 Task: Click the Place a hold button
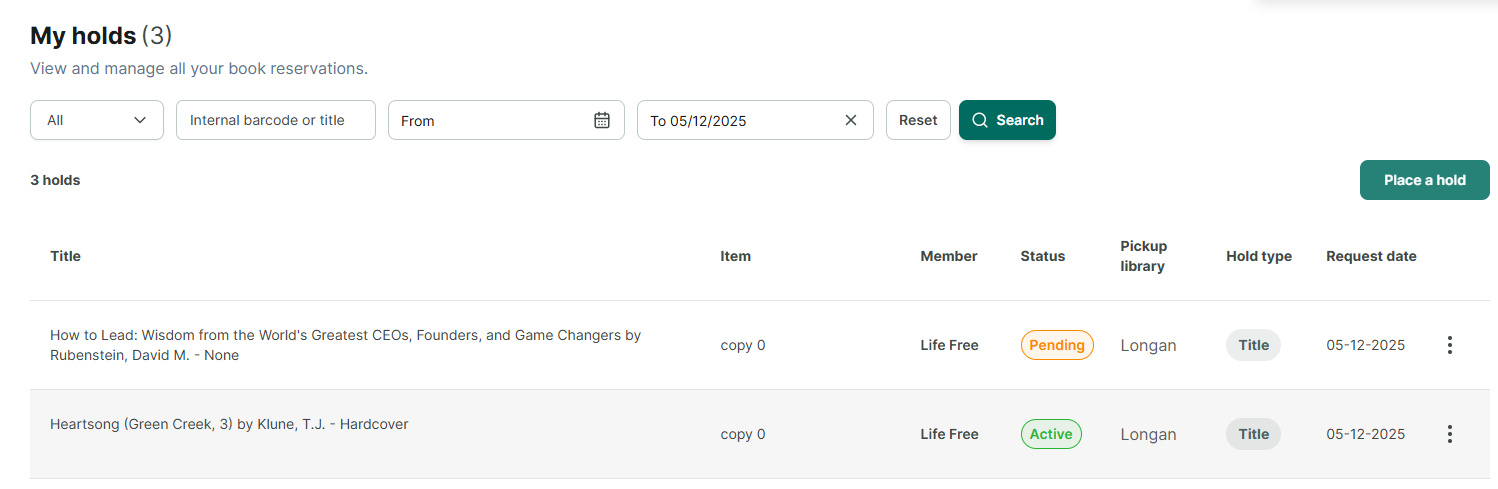[x=1425, y=180]
